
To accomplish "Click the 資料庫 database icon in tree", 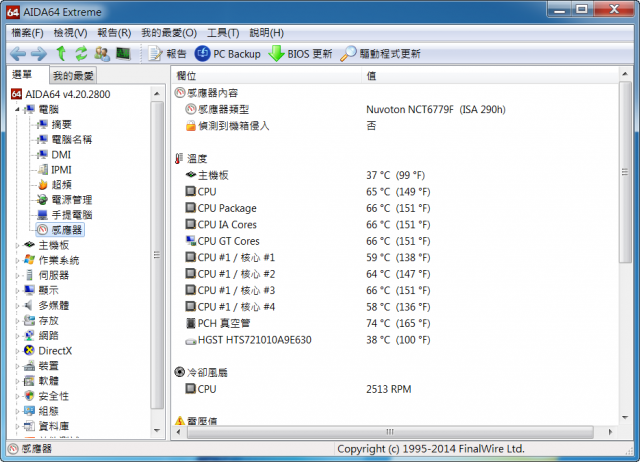I will [x=29, y=426].
